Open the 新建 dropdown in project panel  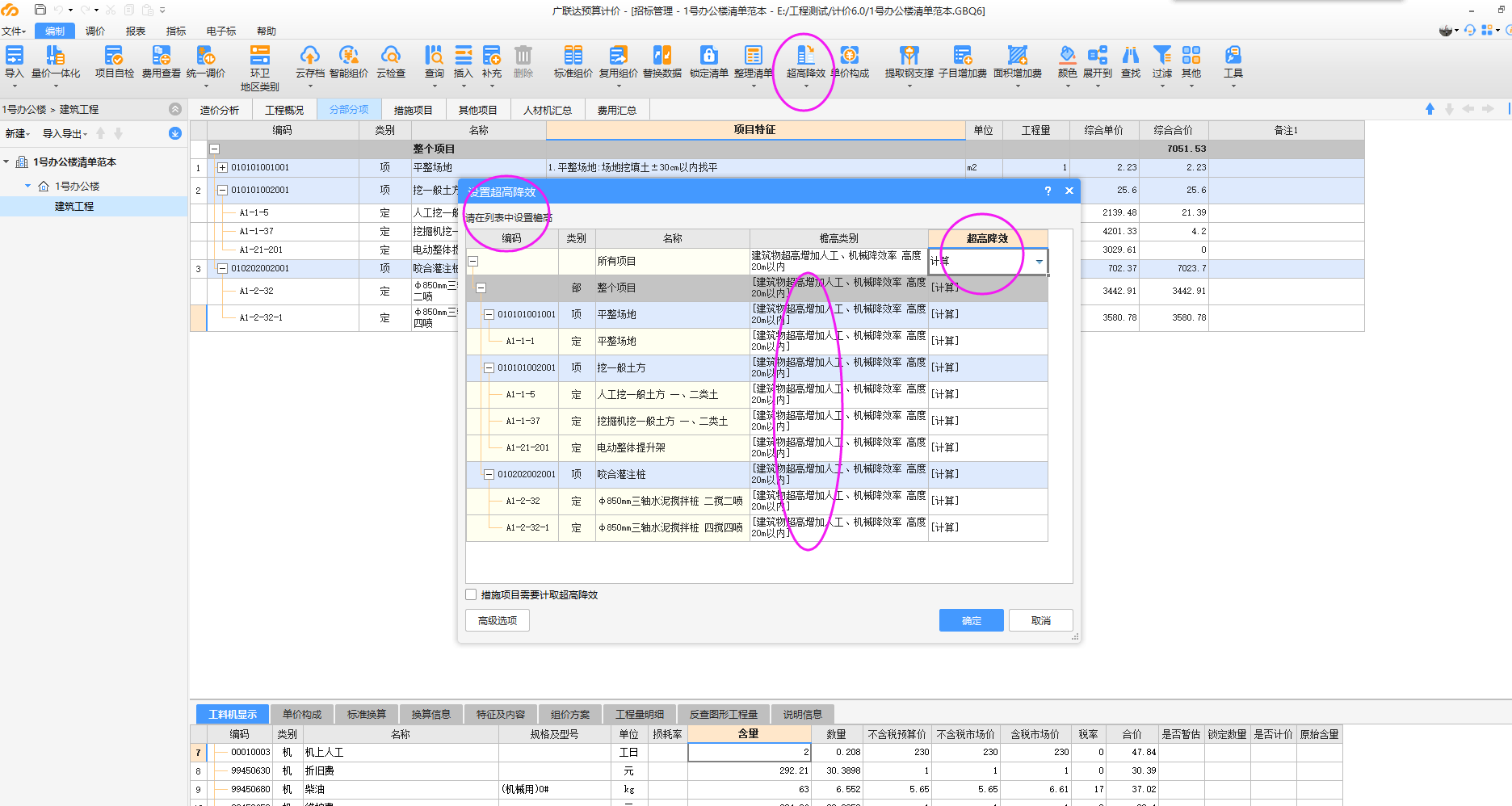[17, 134]
